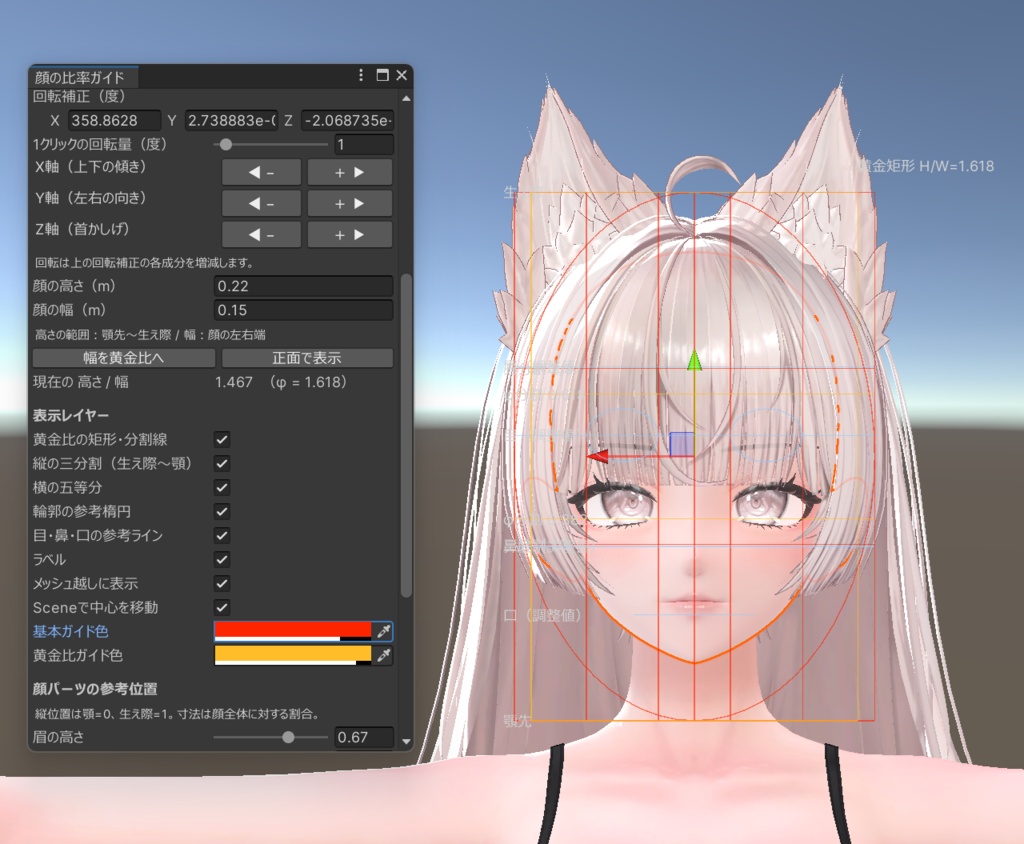The width and height of the screenshot is (1024, 844).
Task: Toggle the ラベル checkbox
Action: (222, 559)
